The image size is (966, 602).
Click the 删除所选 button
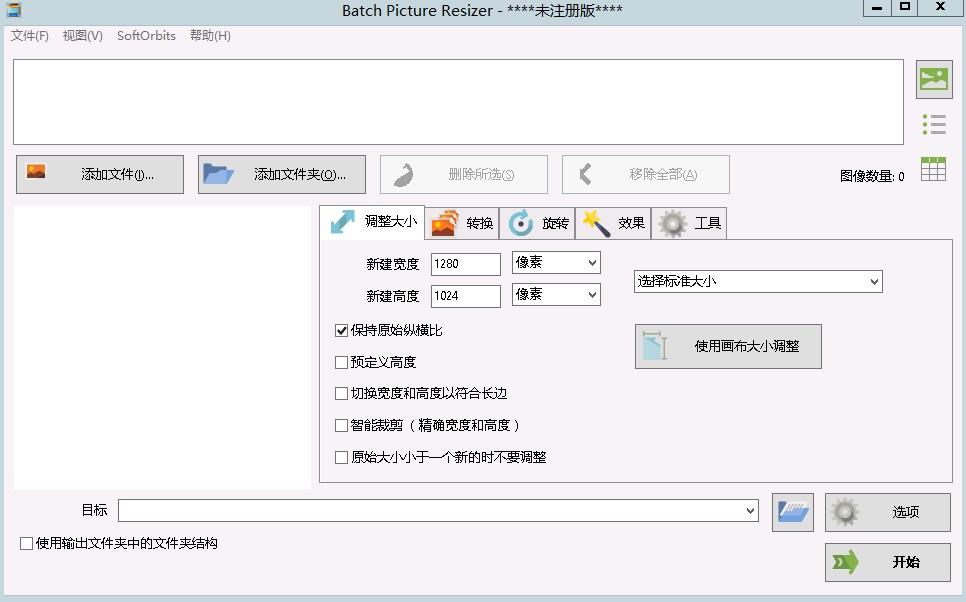(464, 174)
